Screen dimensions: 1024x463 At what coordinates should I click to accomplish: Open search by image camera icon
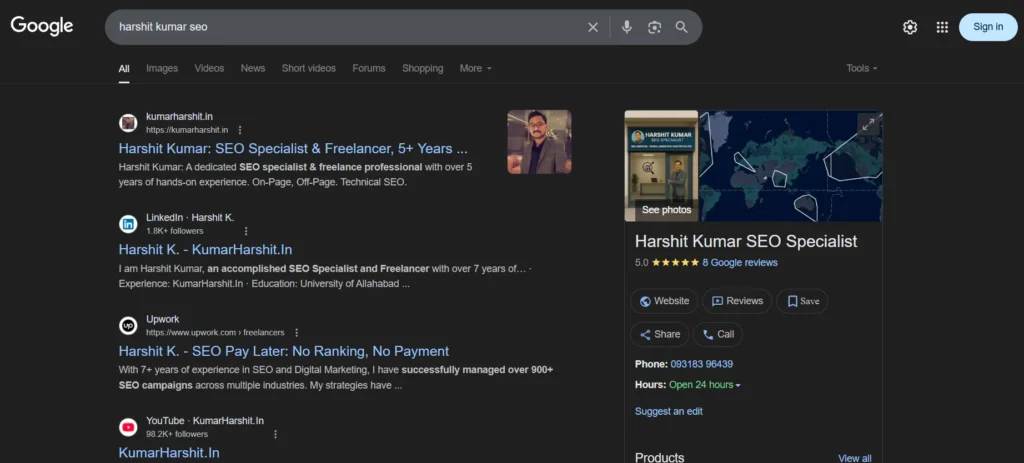654,27
